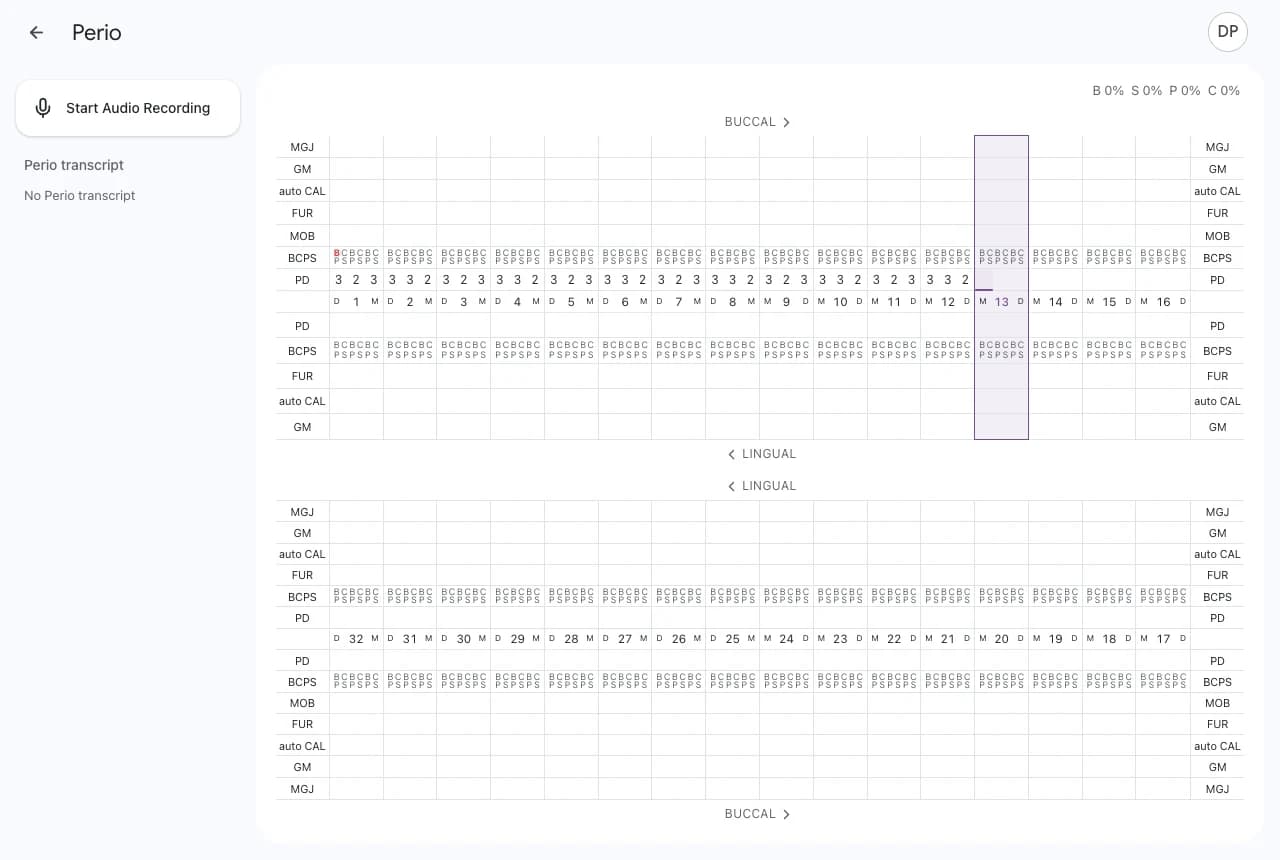1280x860 pixels.
Task: Click the No Perio transcript message
Action: pos(80,196)
